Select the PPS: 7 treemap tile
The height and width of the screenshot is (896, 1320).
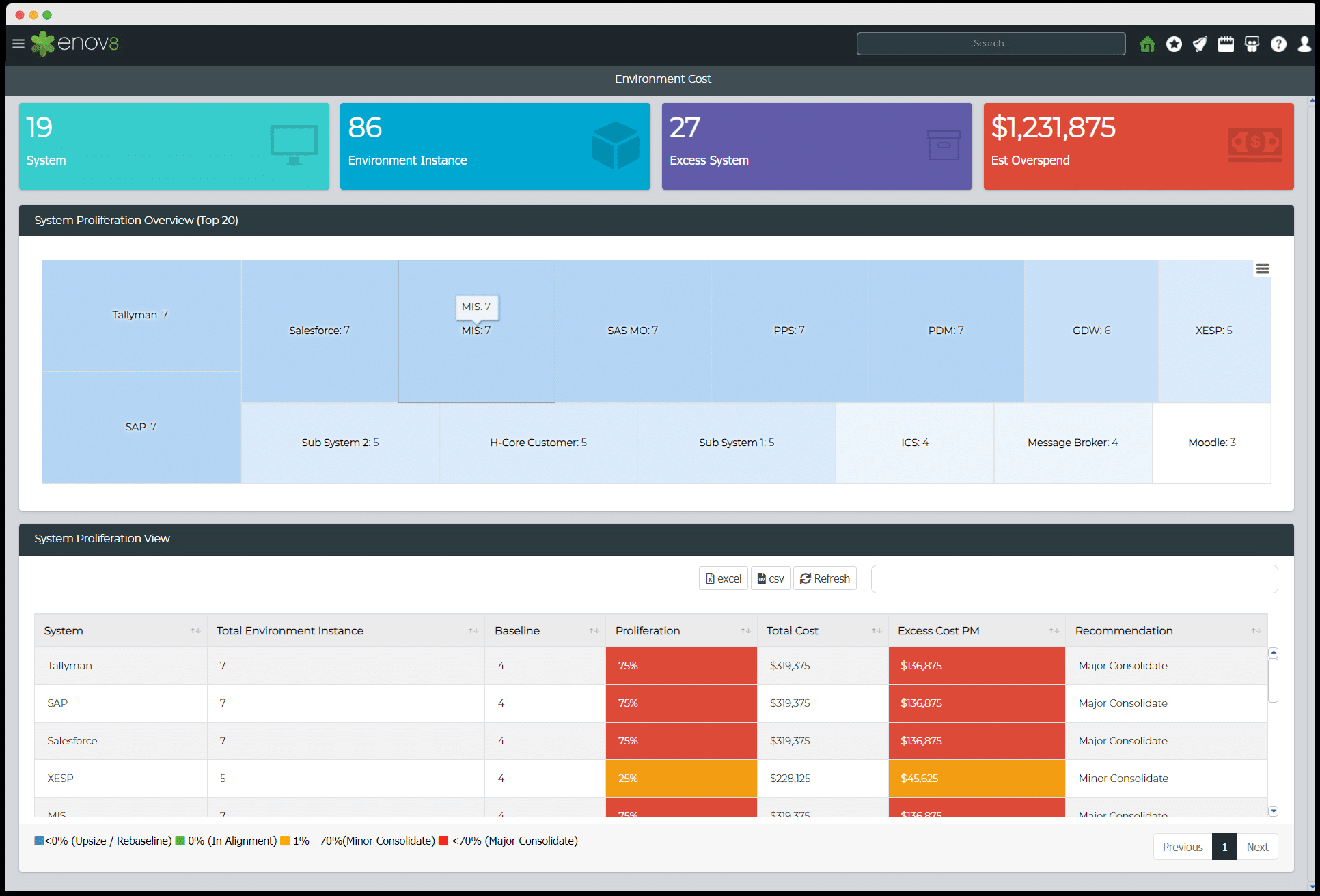(789, 331)
